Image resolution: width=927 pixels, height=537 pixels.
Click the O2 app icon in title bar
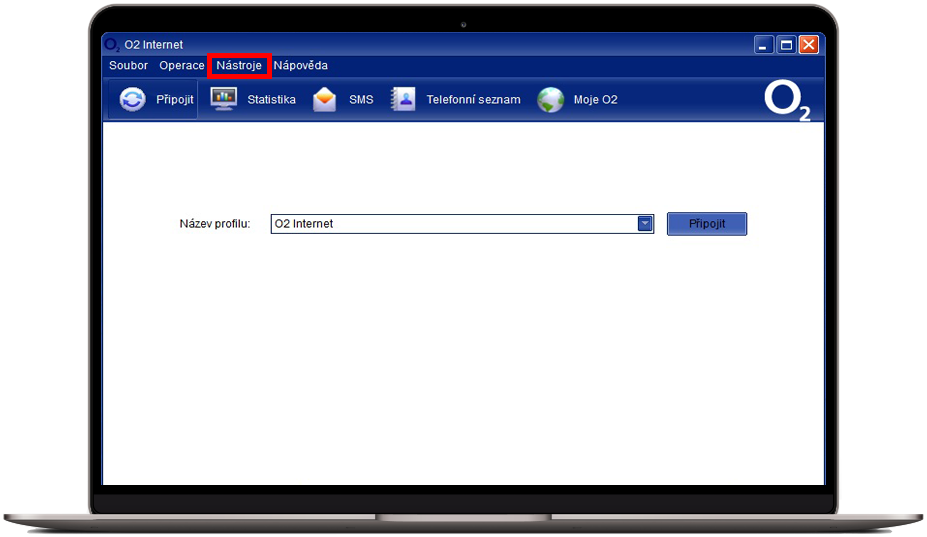coord(112,45)
